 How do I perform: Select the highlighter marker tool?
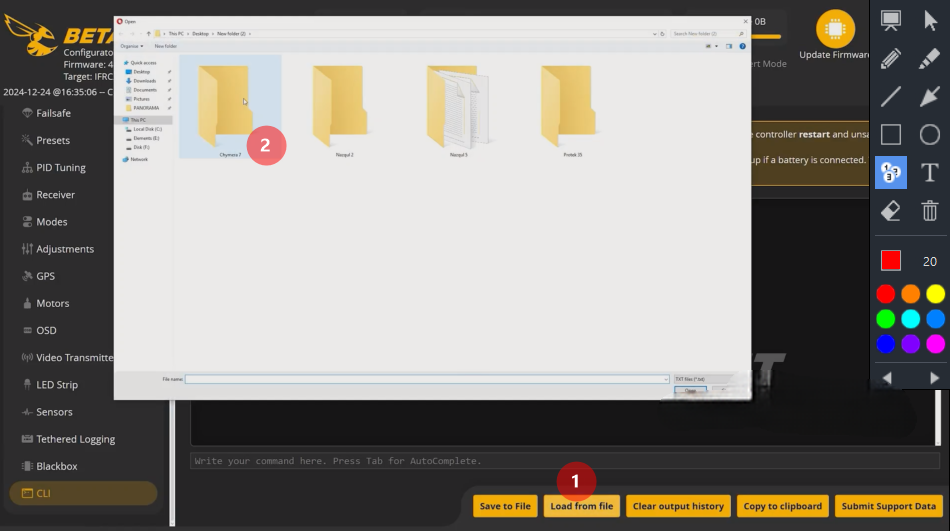pos(929,58)
